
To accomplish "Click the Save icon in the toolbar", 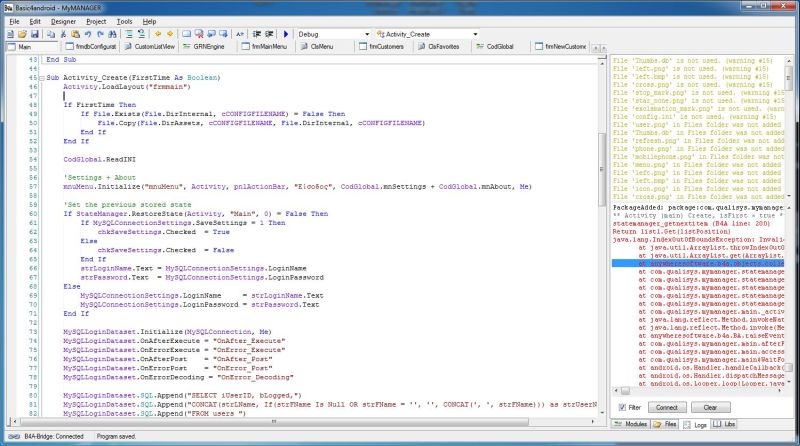I will [x=33, y=34].
